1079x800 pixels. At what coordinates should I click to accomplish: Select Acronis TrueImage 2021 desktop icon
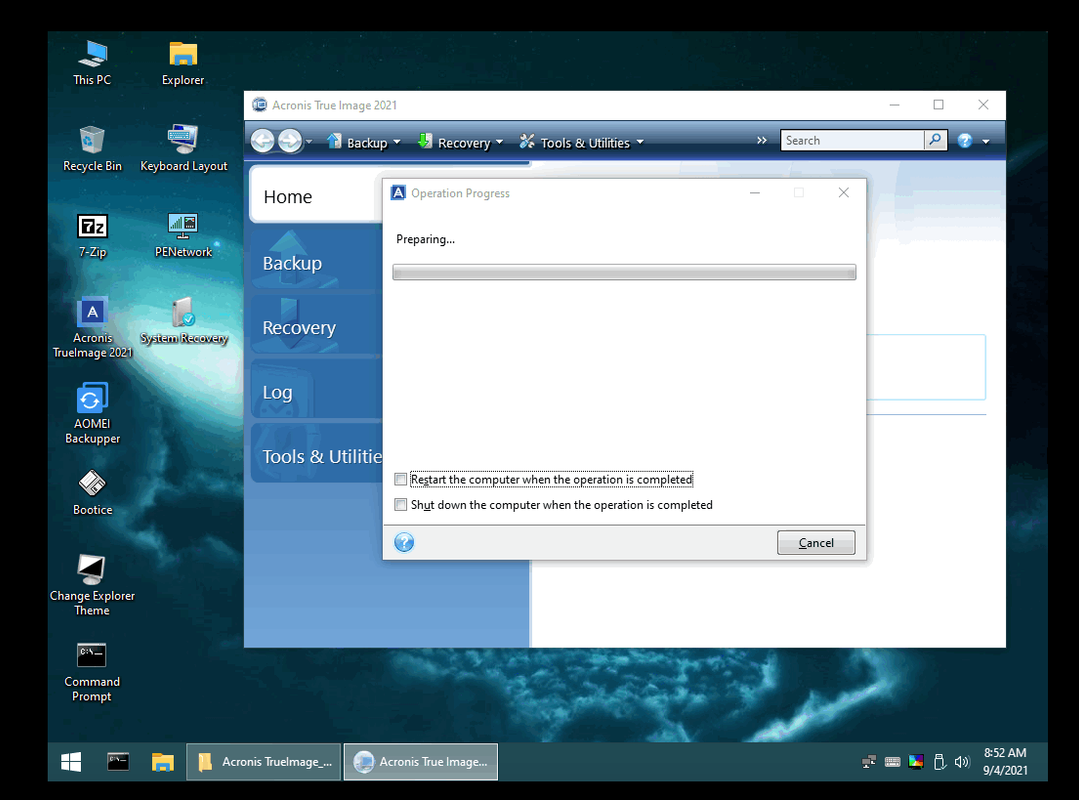[x=92, y=327]
